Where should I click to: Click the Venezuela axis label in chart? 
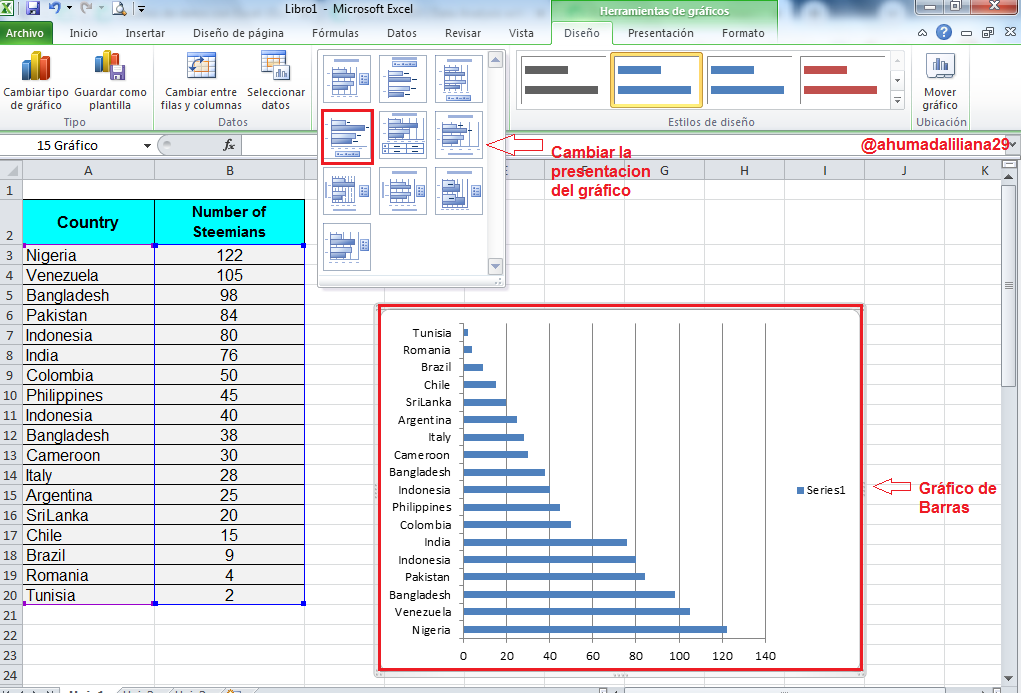[423, 612]
